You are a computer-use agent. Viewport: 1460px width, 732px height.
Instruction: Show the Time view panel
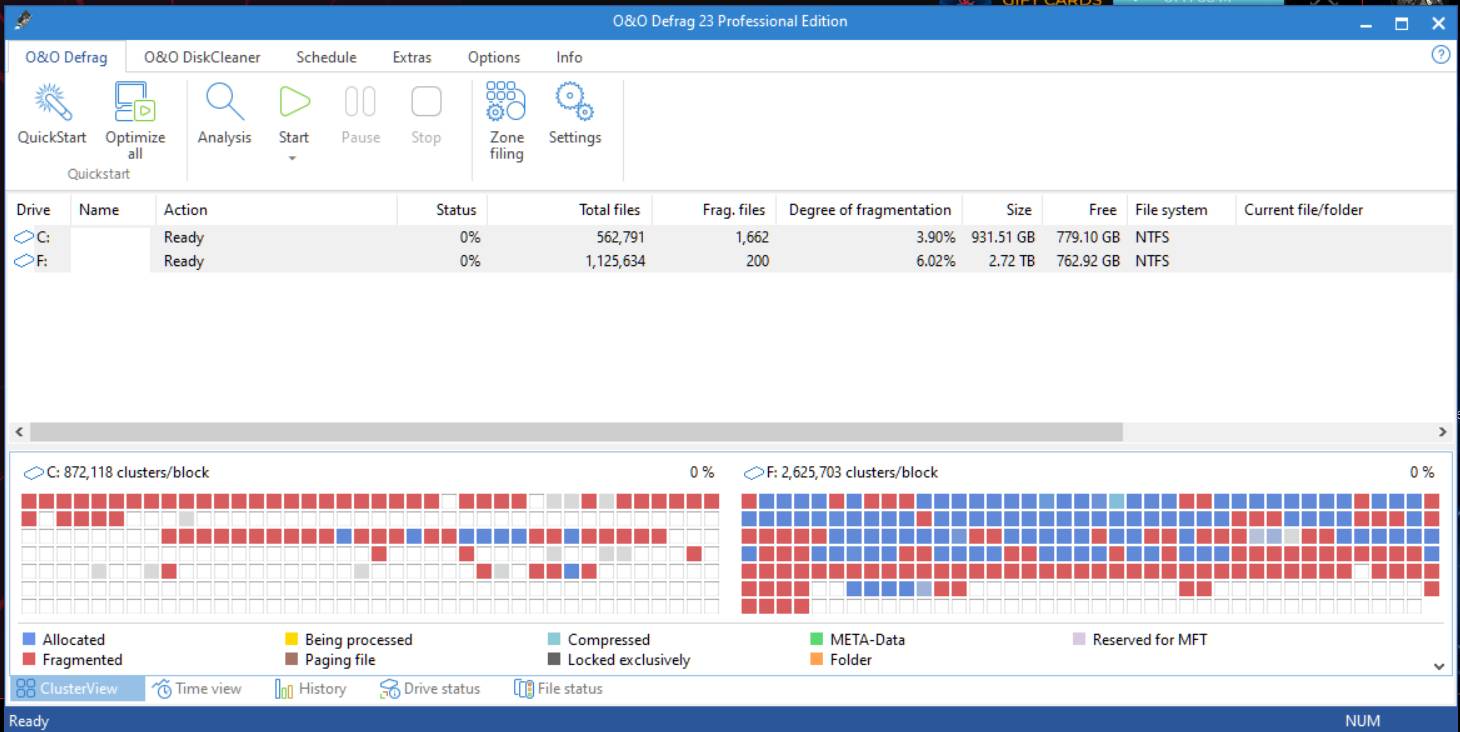tap(197, 689)
